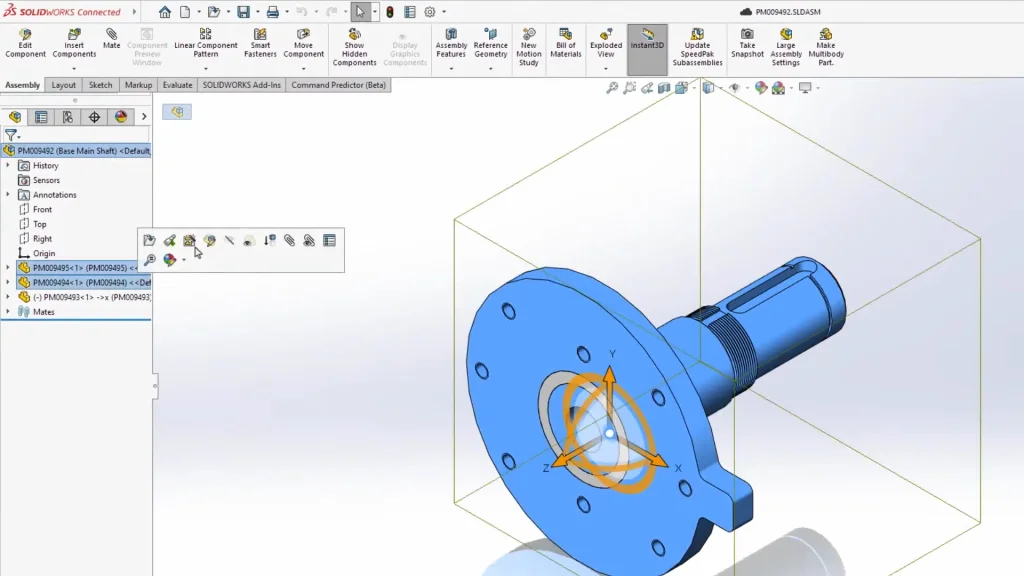Screen dimensions: 1024x576
Task: Open the SOLIDWORKS Add-Ins tab
Action: click(x=241, y=85)
